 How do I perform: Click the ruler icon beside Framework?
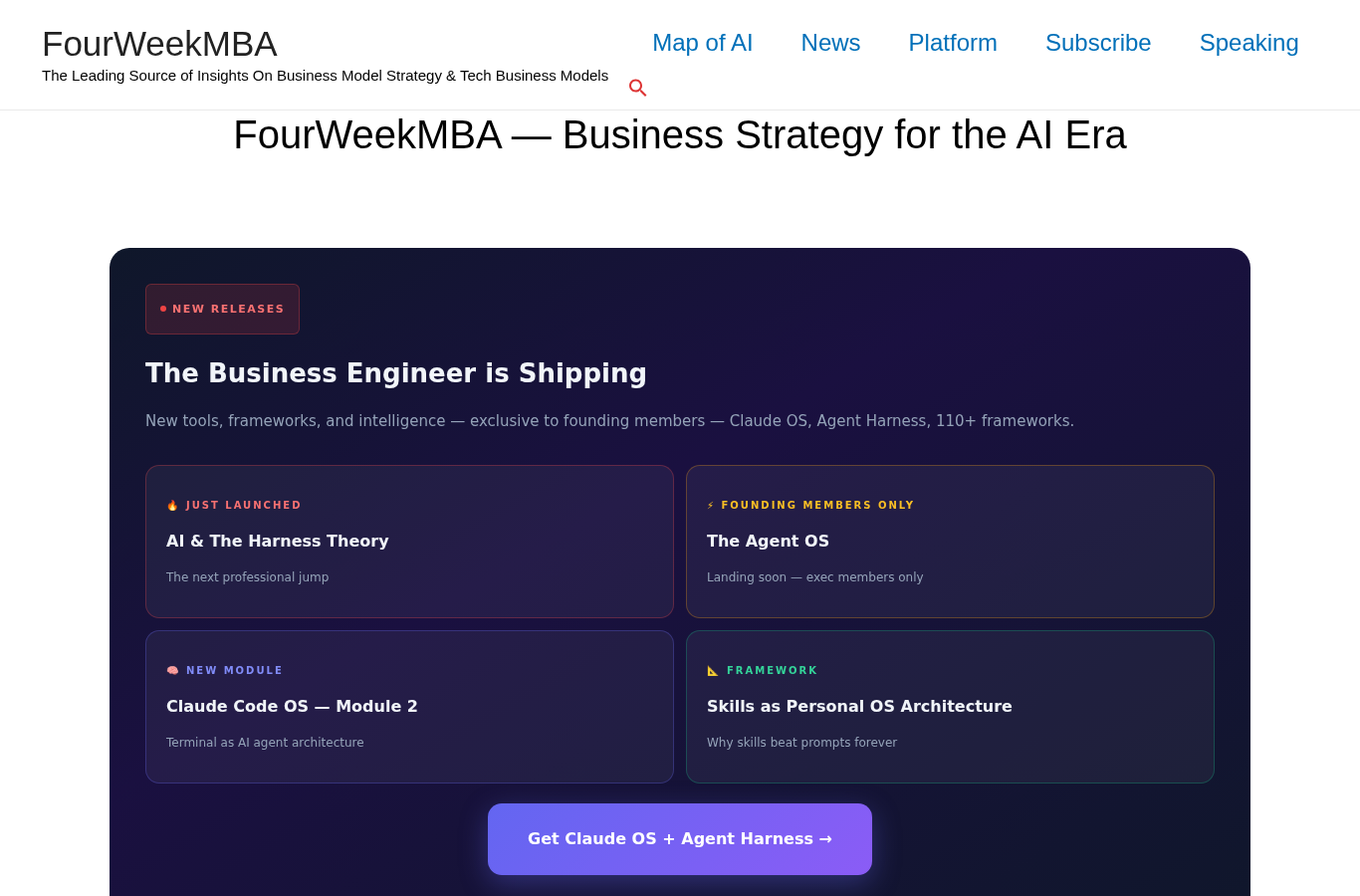[713, 671]
